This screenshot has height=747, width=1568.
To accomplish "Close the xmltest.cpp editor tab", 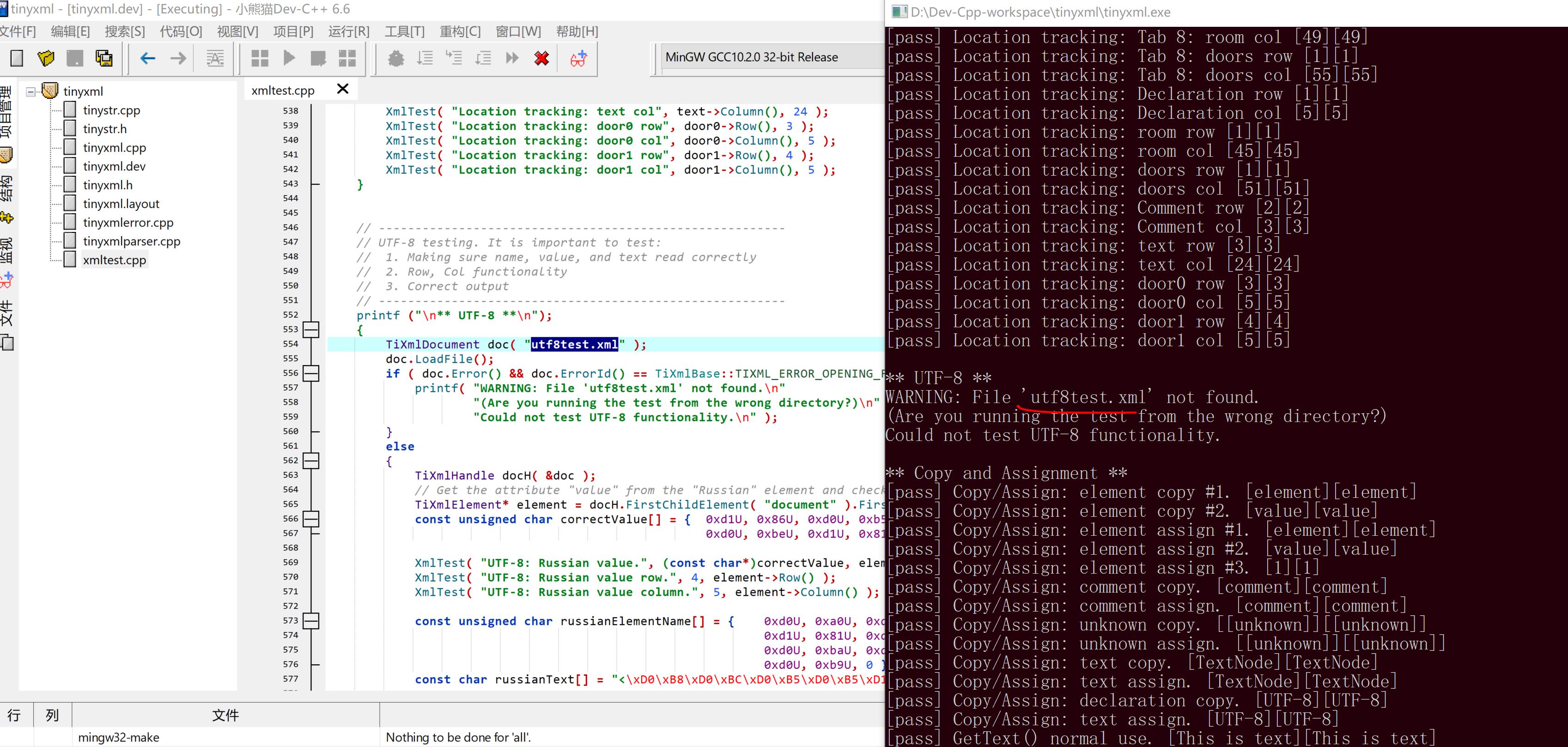I will 343,89.
